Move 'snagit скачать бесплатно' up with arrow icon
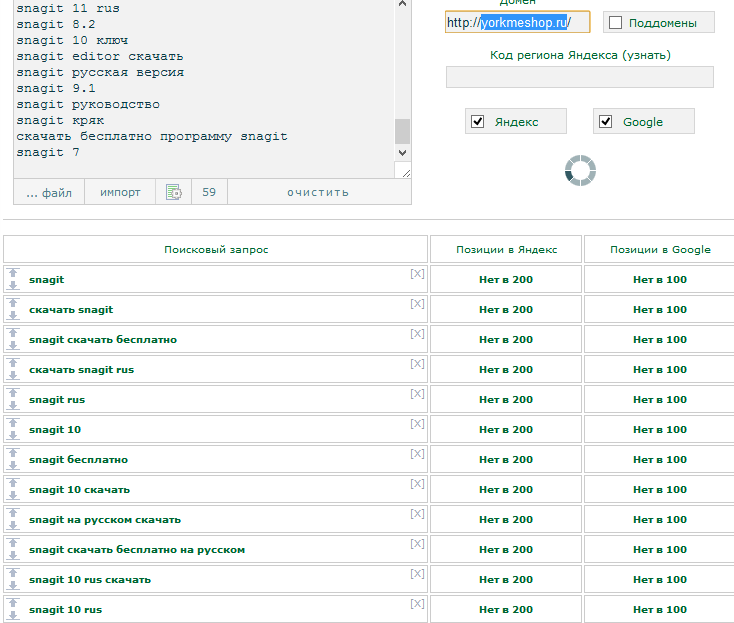 13,332
